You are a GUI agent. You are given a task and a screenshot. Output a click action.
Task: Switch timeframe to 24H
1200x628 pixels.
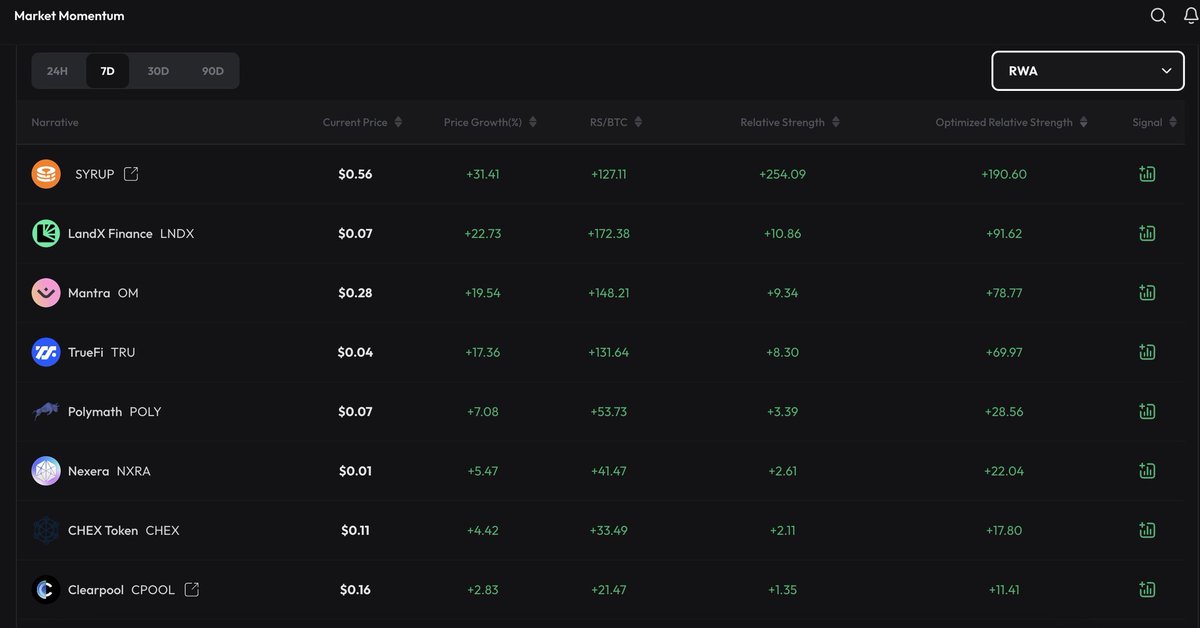(57, 71)
